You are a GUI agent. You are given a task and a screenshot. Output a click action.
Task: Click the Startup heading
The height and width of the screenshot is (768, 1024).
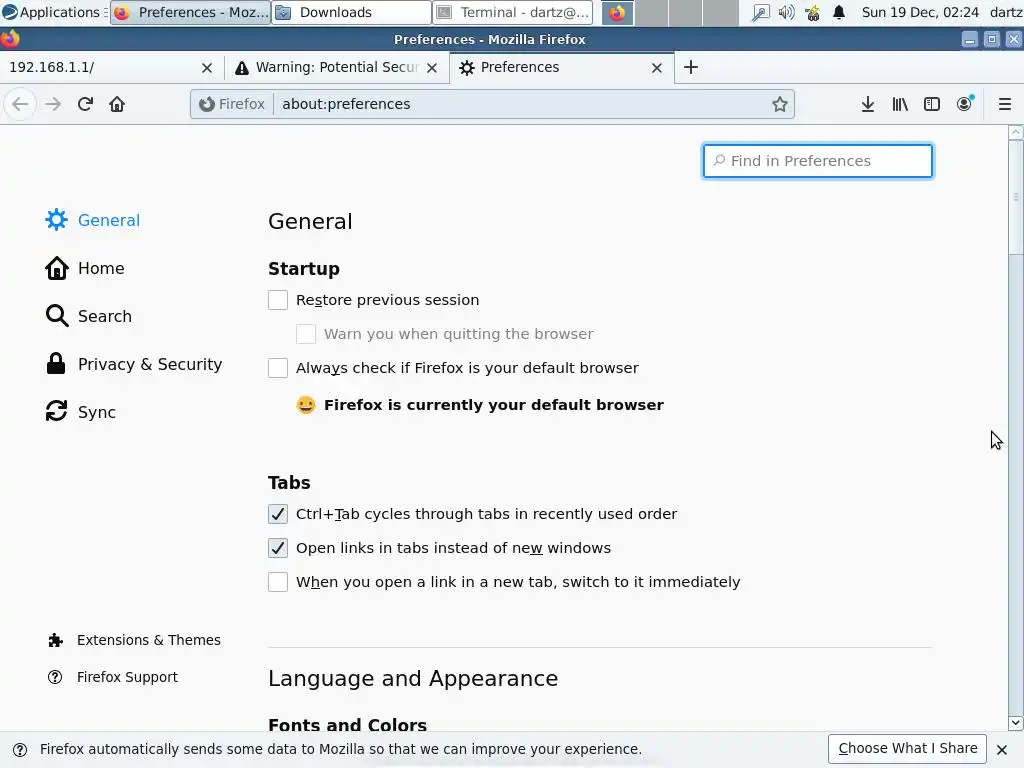tap(304, 268)
